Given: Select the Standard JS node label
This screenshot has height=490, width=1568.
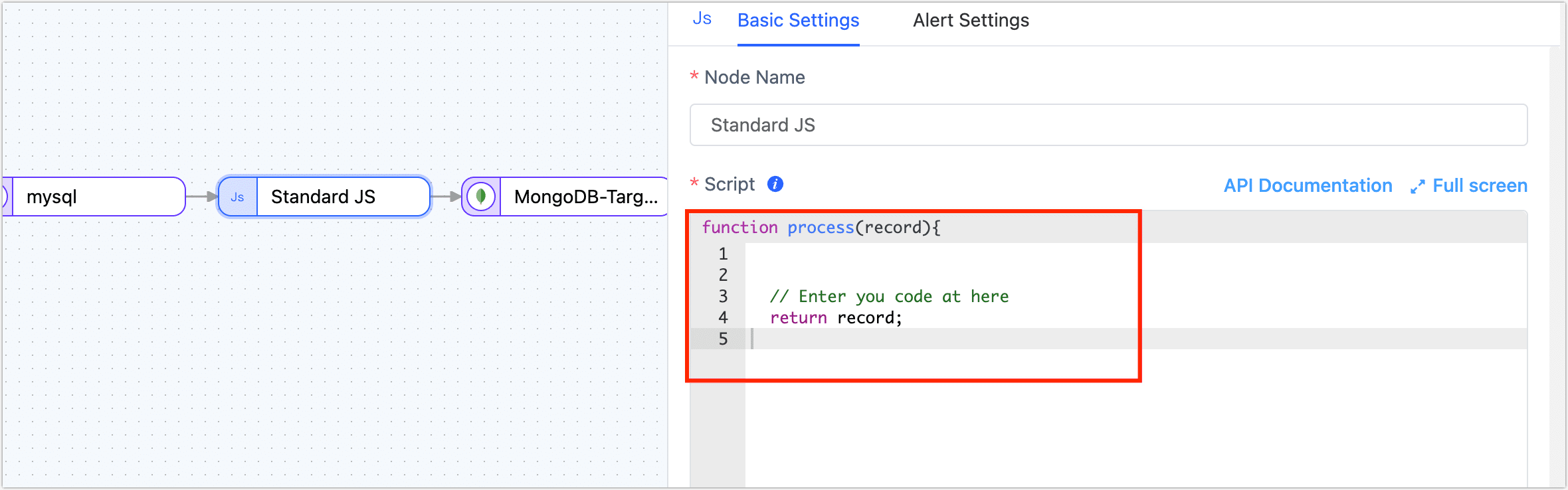Looking at the screenshot, I should click(323, 197).
